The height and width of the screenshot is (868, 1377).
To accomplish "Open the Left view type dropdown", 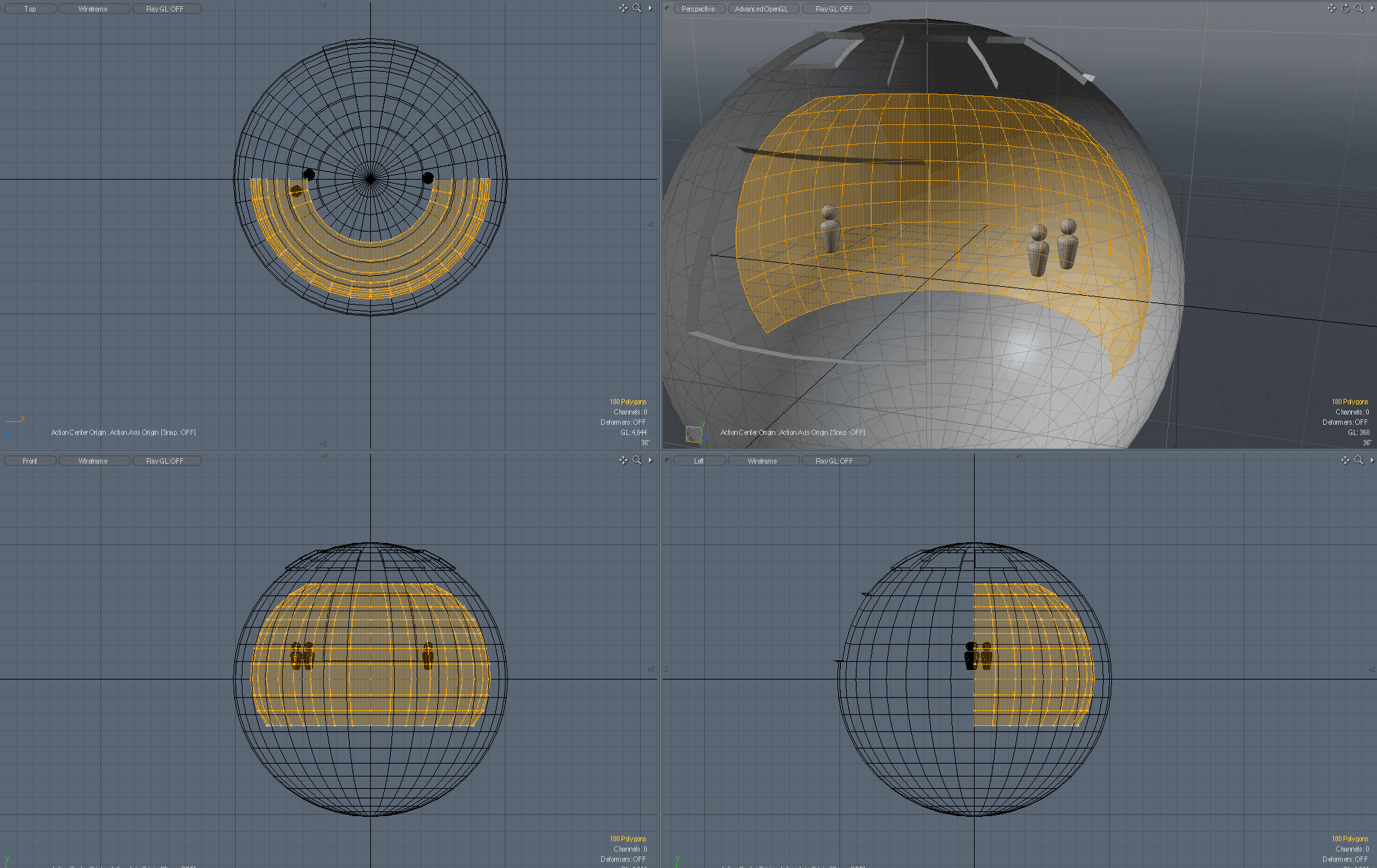I will pyautogui.click(x=699, y=461).
